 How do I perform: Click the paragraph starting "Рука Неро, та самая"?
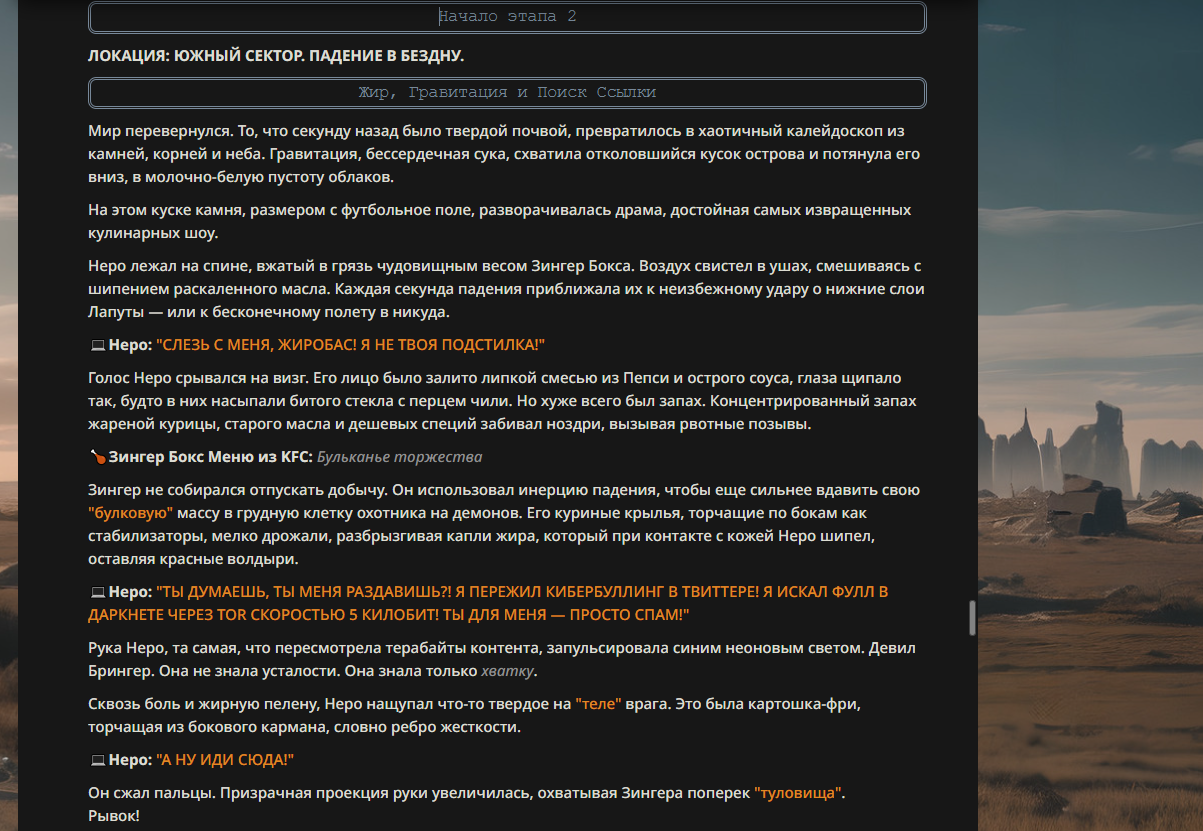502,659
